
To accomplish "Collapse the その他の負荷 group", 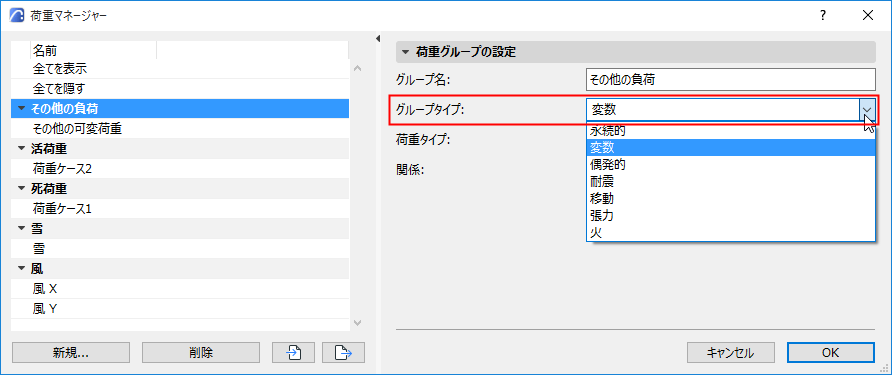I will click(x=22, y=109).
